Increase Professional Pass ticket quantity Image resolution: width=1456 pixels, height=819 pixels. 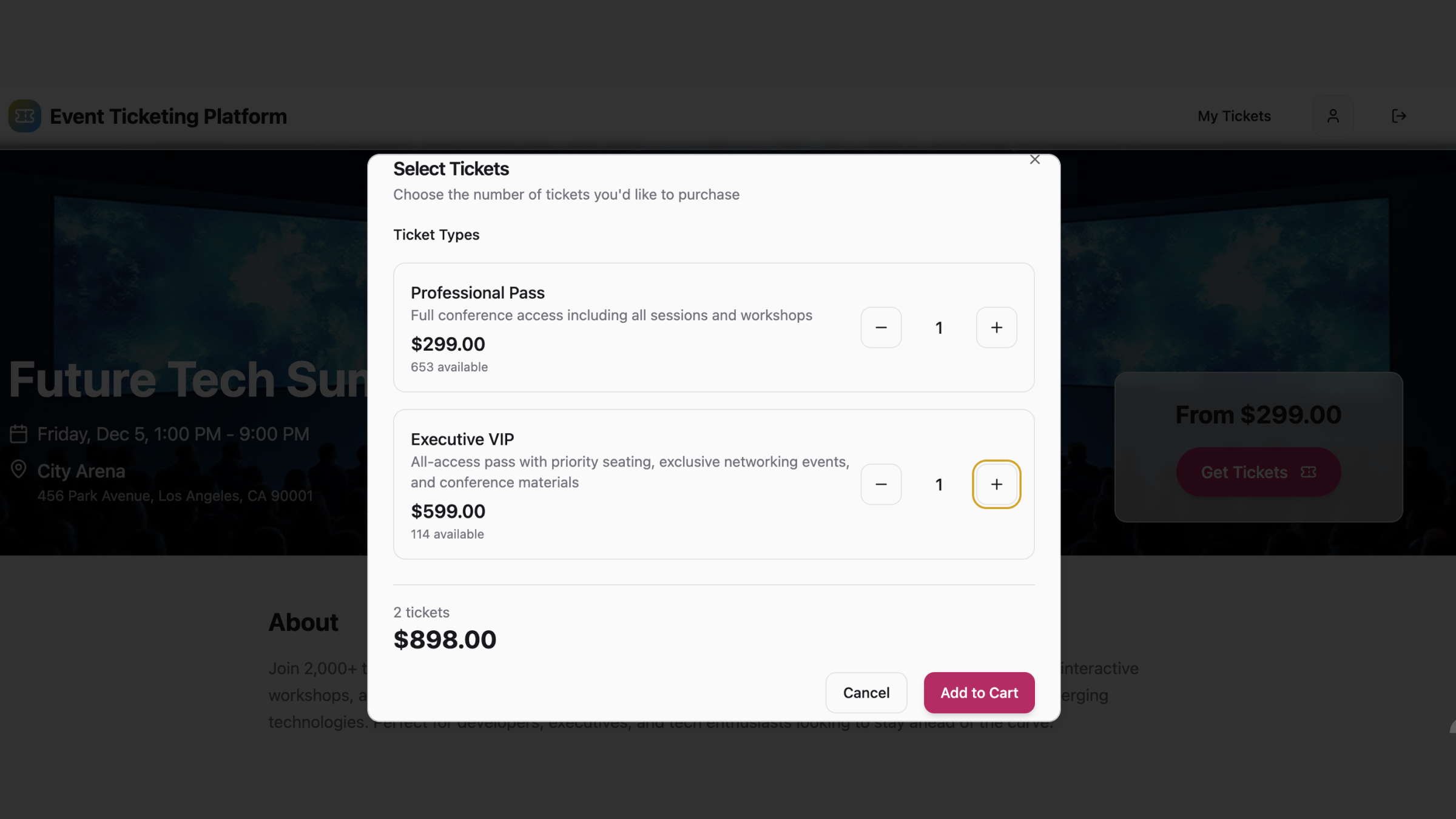[996, 328]
